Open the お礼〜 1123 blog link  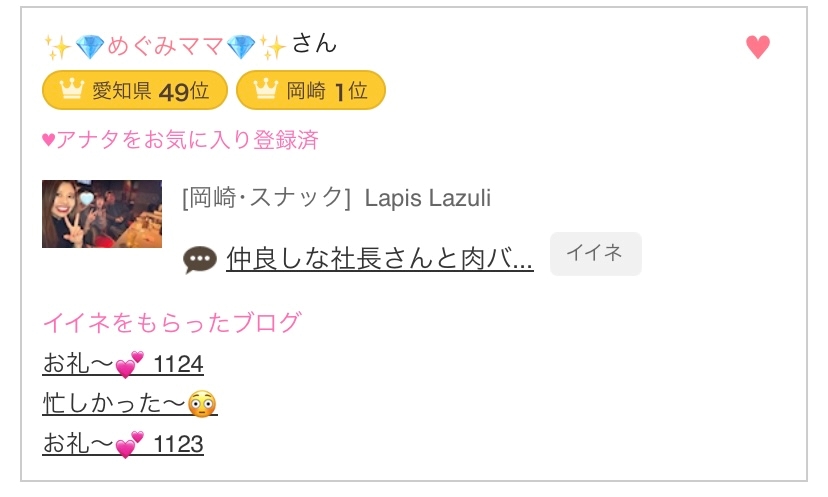coord(123,444)
